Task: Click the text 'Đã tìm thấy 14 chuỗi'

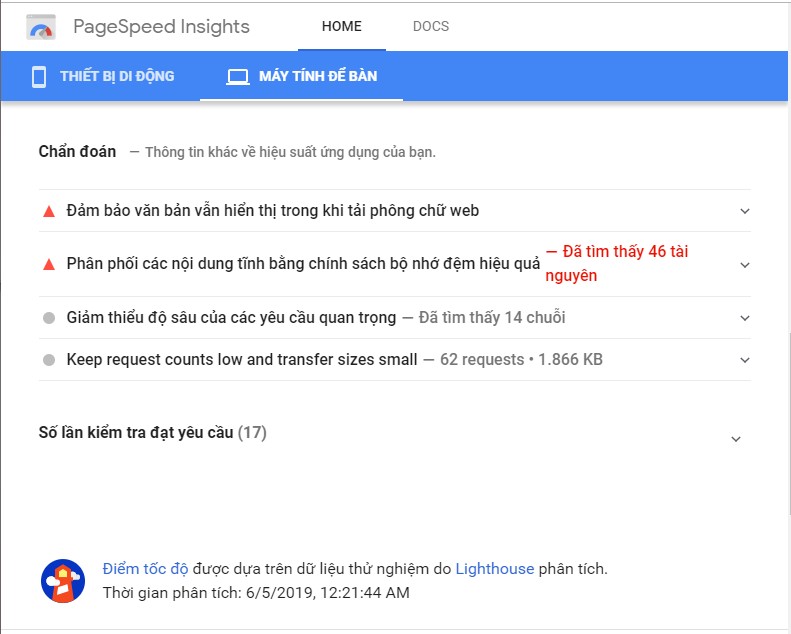Action: [x=492, y=317]
